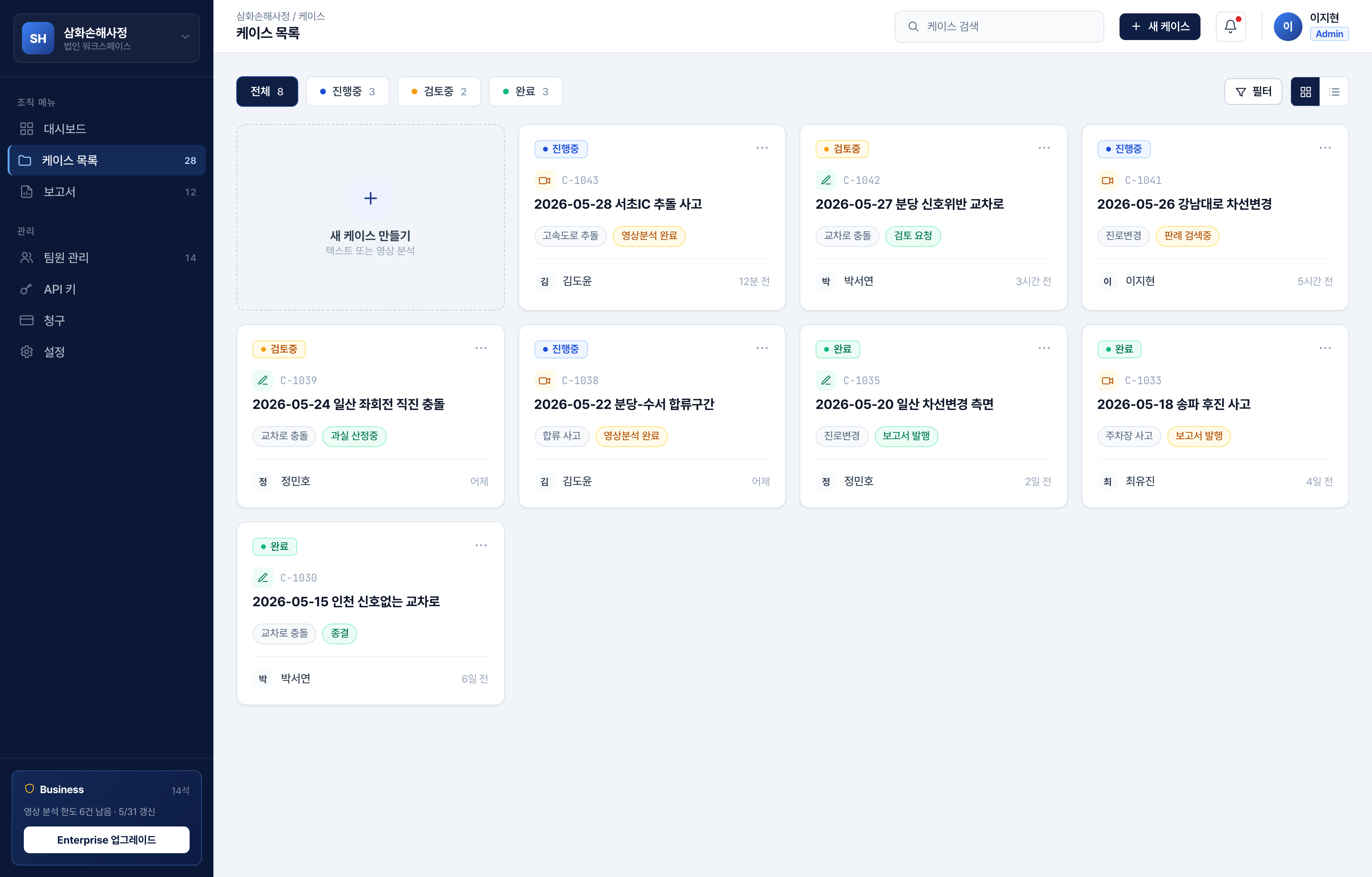Image resolution: width=1372 pixels, height=877 pixels.
Task: Open the 이지현 profile avatar
Action: coord(1287,26)
